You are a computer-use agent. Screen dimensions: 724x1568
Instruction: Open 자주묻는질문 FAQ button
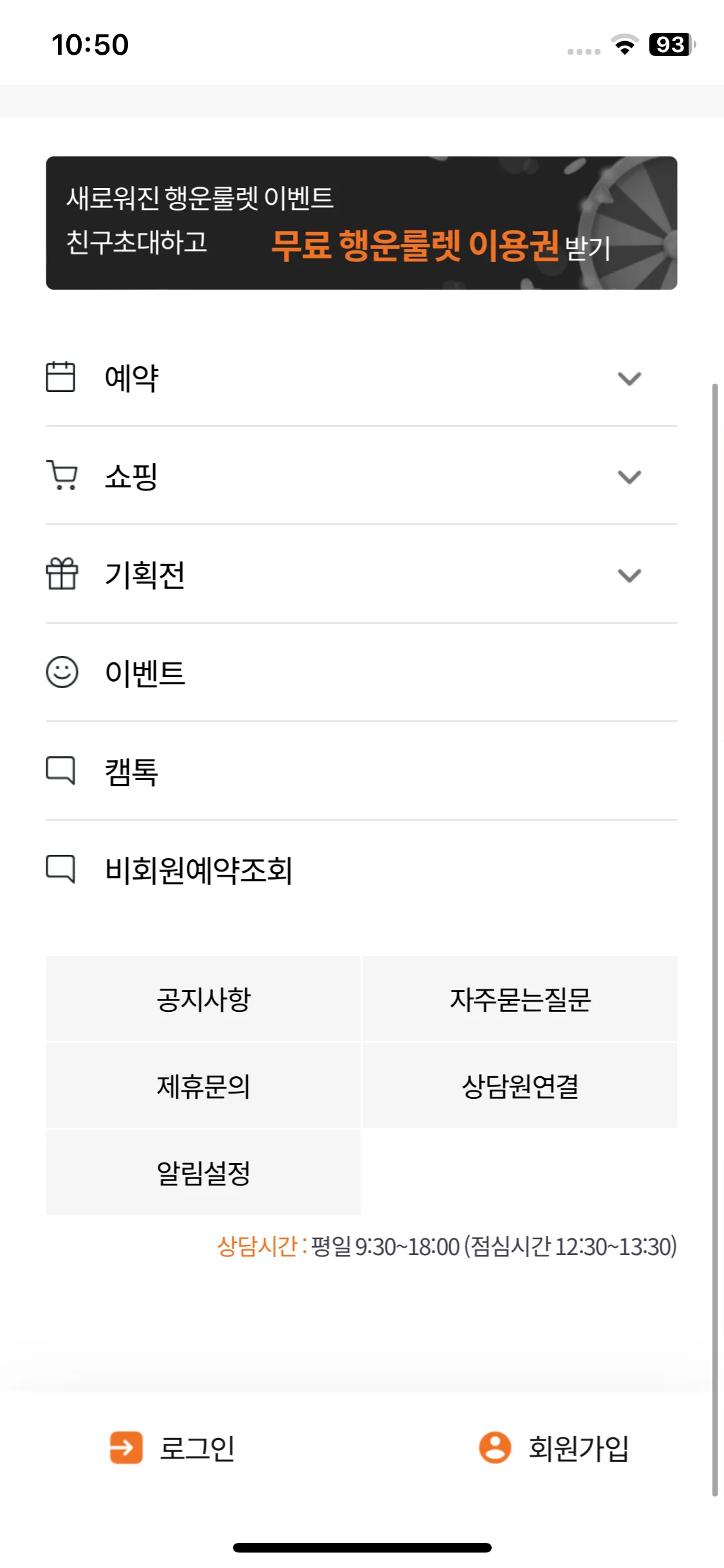[520, 999]
